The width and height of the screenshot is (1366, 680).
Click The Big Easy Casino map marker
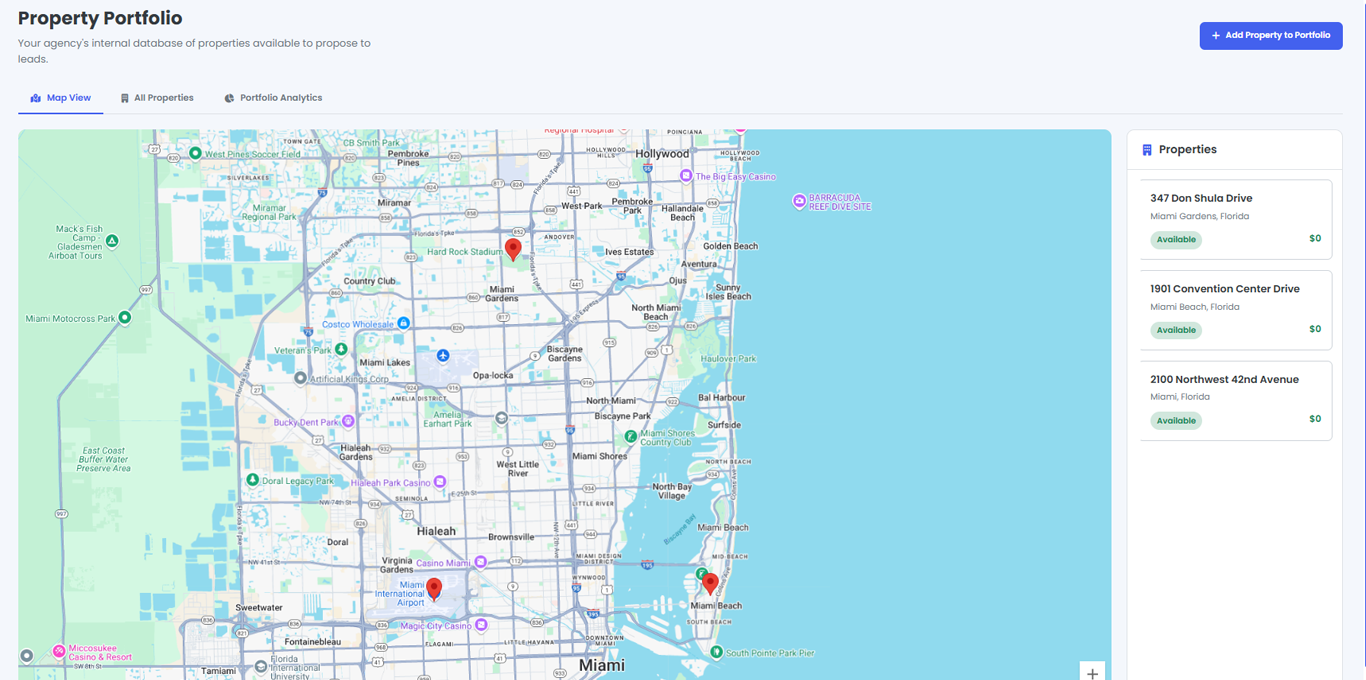686,176
